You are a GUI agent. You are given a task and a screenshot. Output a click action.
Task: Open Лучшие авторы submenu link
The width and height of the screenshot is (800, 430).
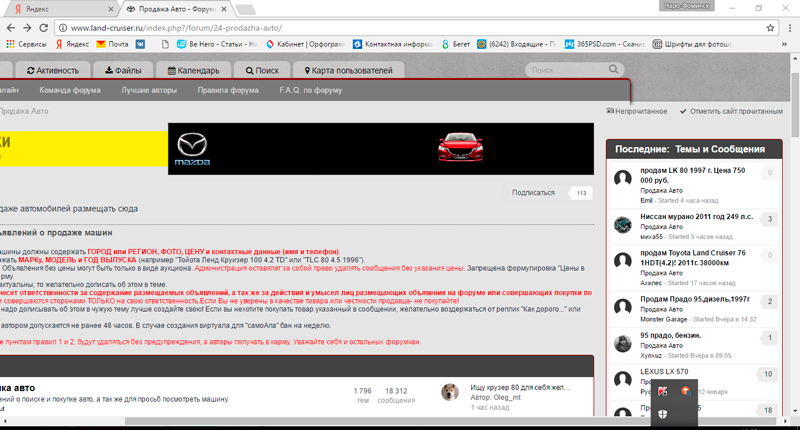click(149, 90)
